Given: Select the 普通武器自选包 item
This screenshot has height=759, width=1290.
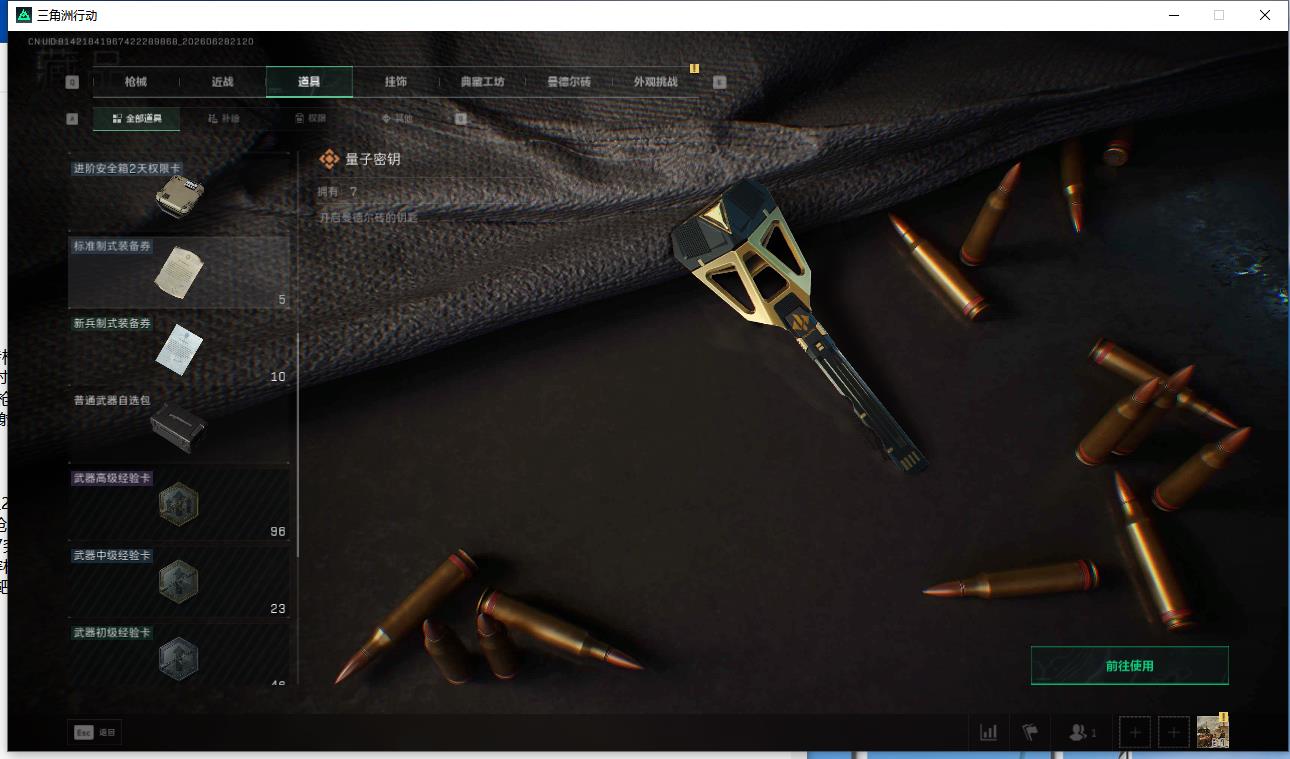Looking at the screenshot, I should (x=179, y=427).
